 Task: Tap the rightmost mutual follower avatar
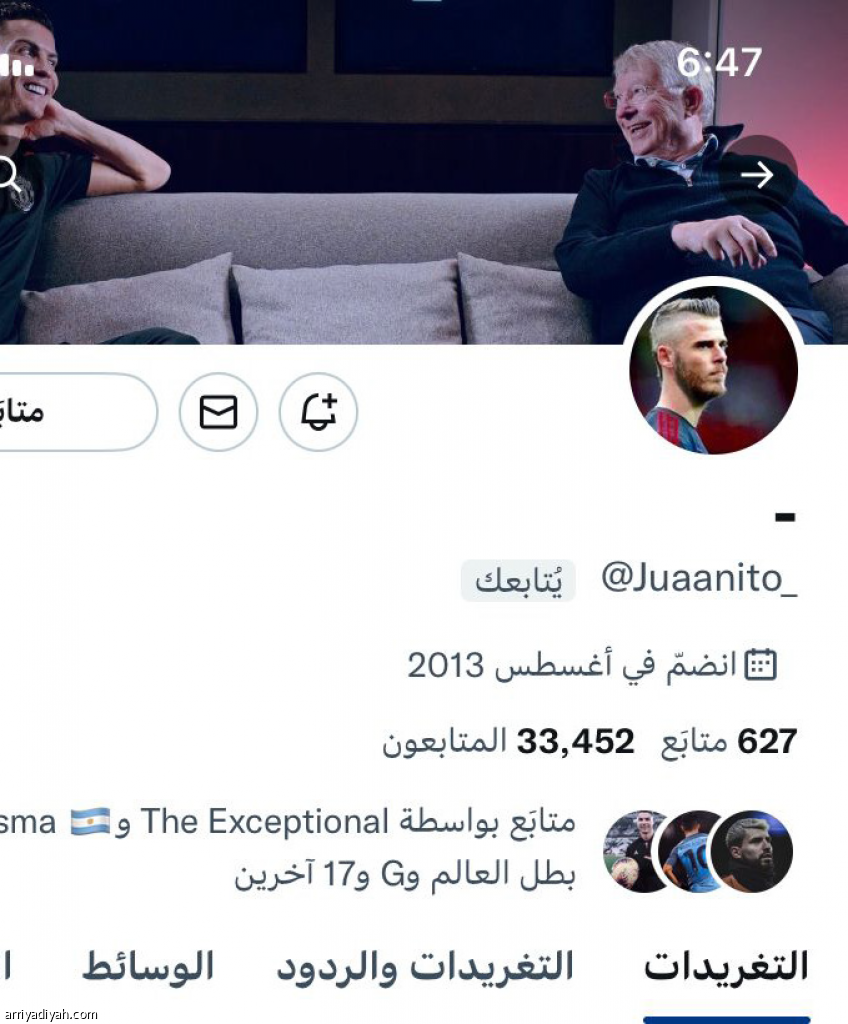click(751, 852)
